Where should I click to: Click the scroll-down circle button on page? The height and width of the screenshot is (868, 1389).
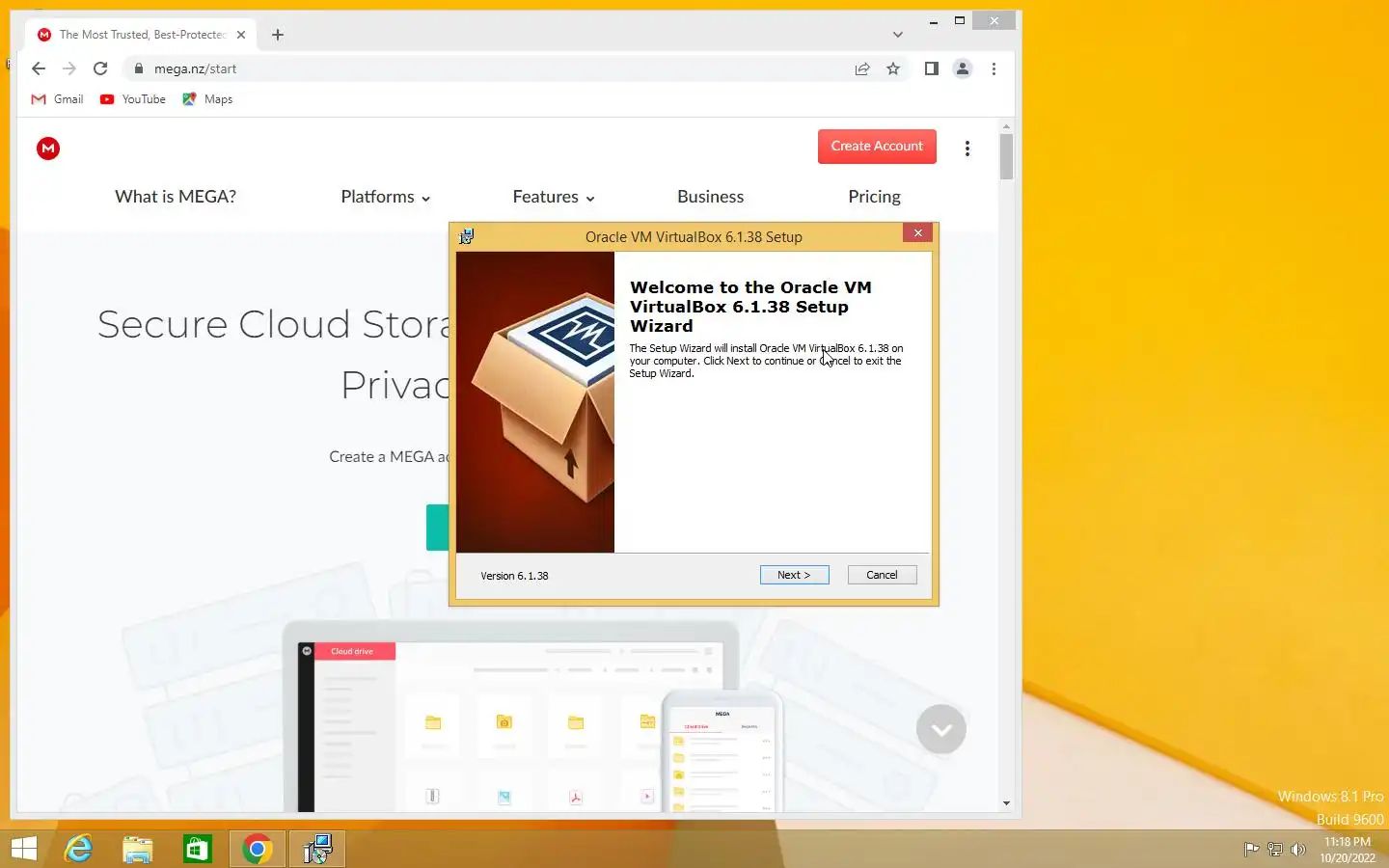[941, 729]
